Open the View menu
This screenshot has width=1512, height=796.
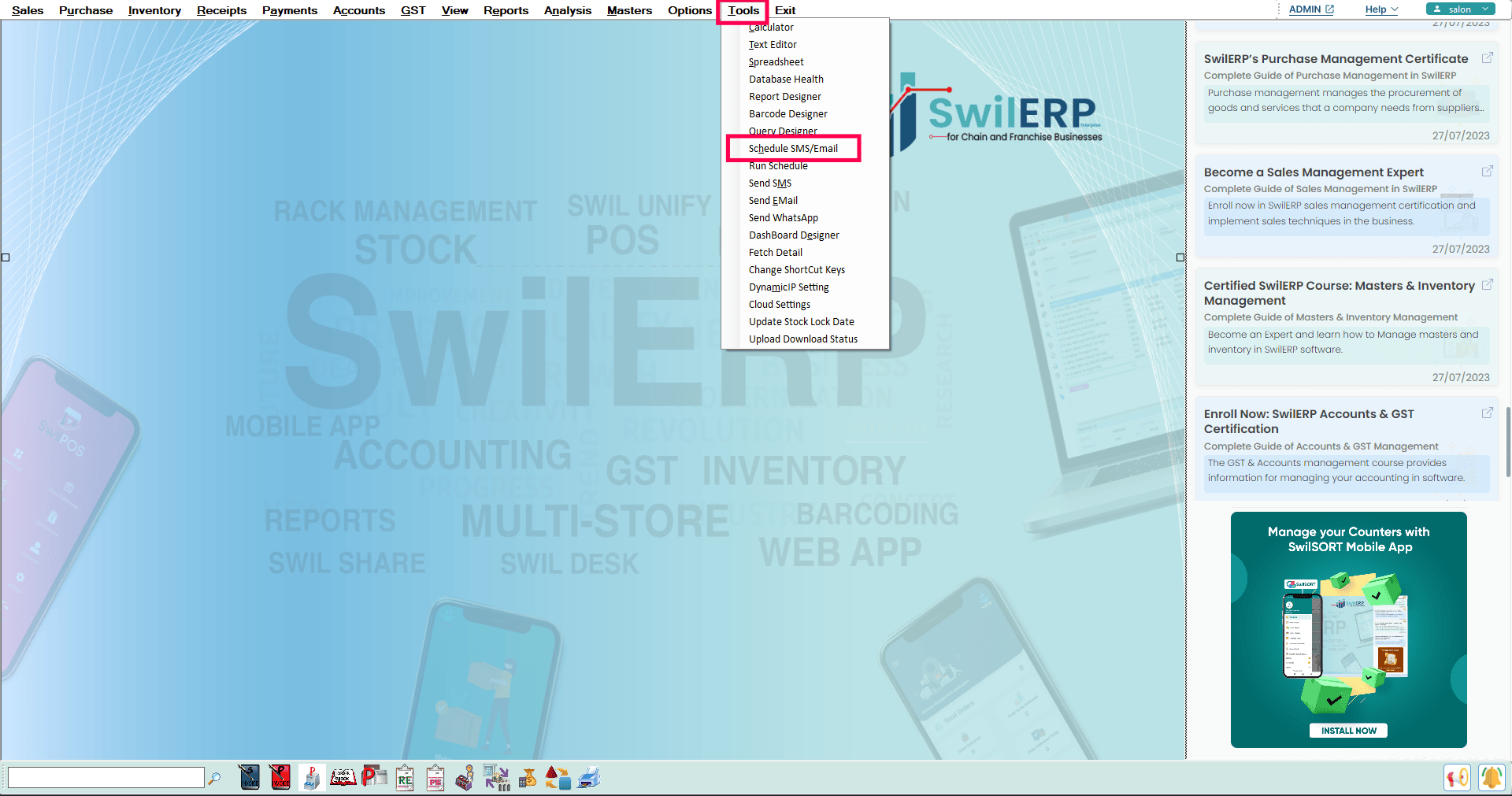454,10
